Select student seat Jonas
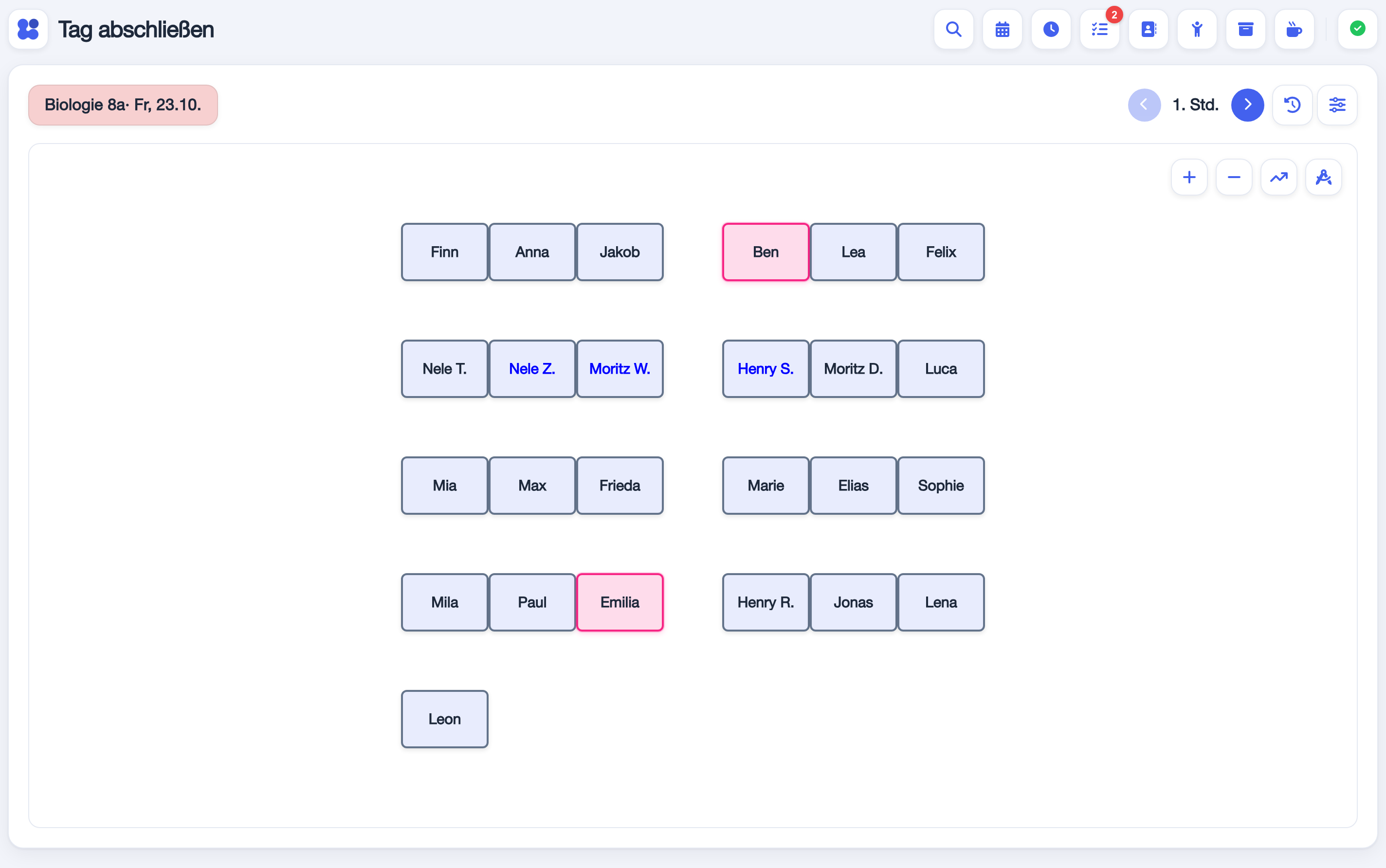This screenshot has width=1386, height=868. tap(853, 602)
